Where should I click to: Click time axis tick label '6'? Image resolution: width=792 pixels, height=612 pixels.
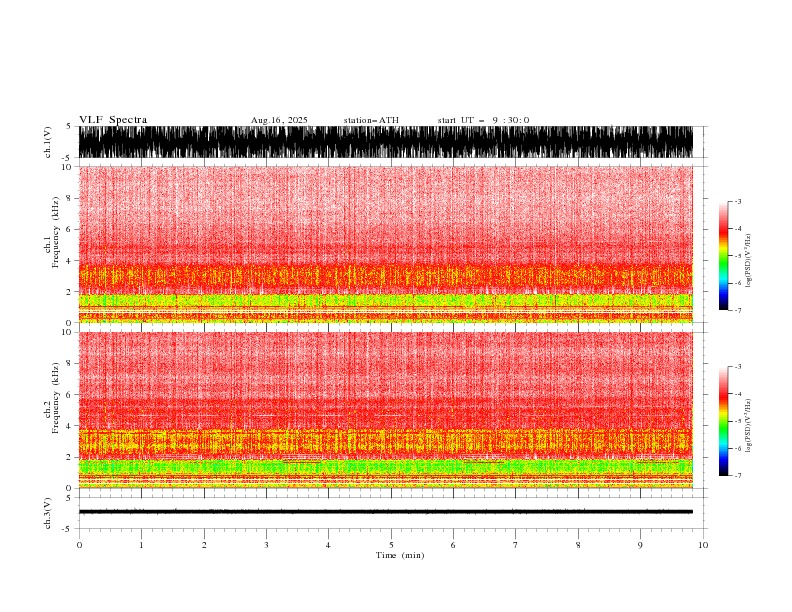click(x=453, y=545)
